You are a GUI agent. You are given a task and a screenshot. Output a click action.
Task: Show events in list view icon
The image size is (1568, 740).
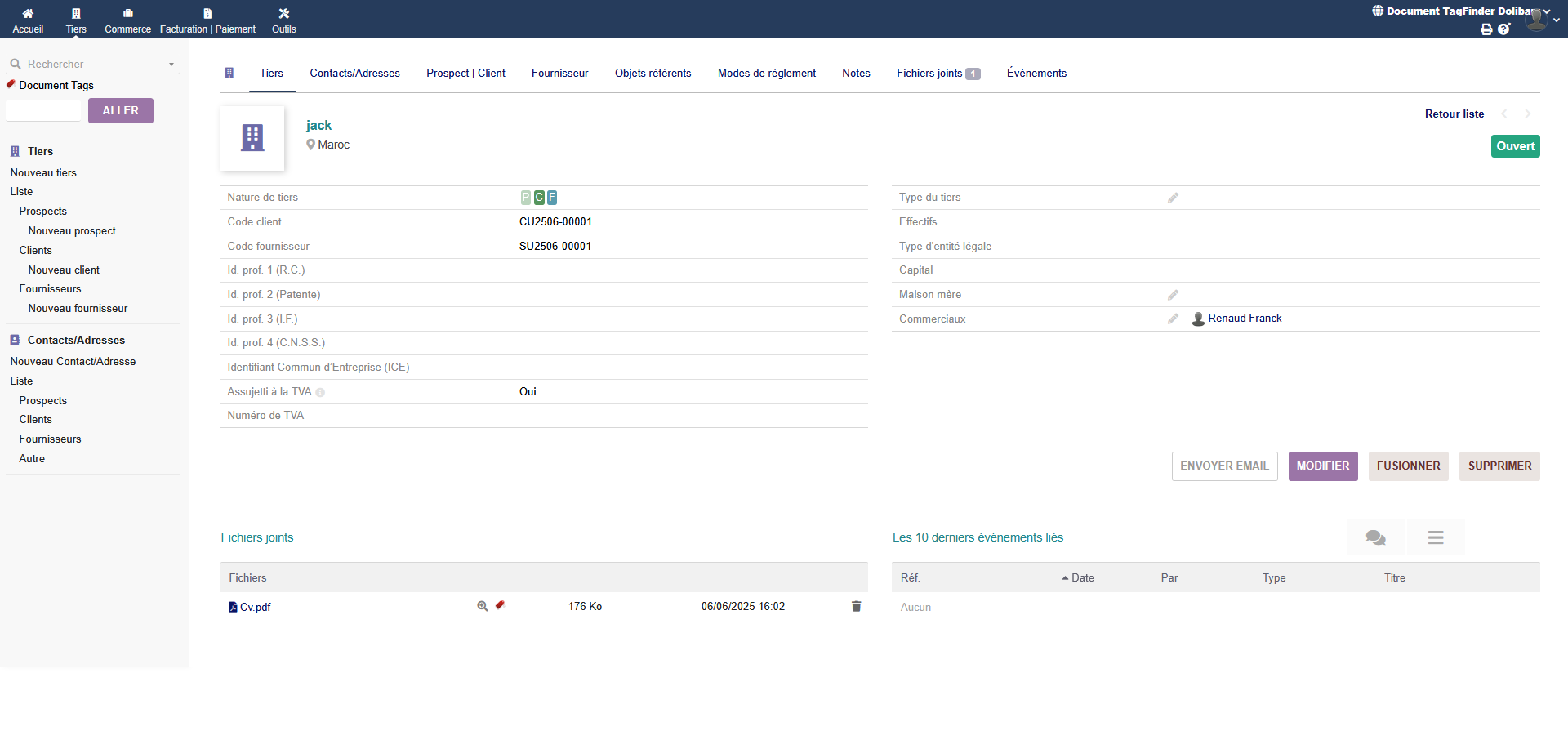(1436, 537)
